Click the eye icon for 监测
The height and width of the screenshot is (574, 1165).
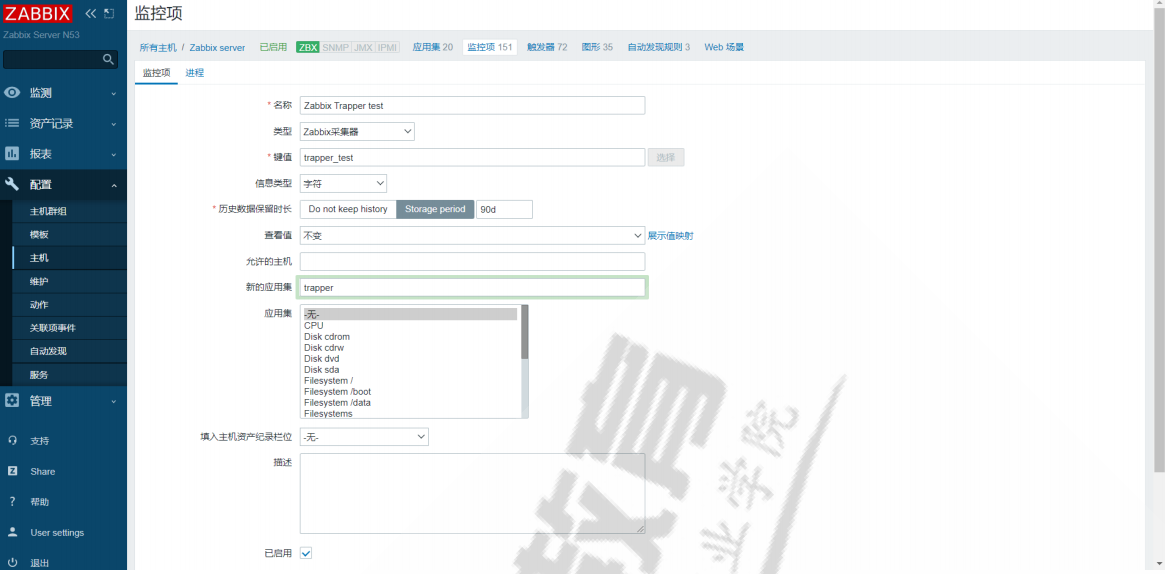point(12,93)
